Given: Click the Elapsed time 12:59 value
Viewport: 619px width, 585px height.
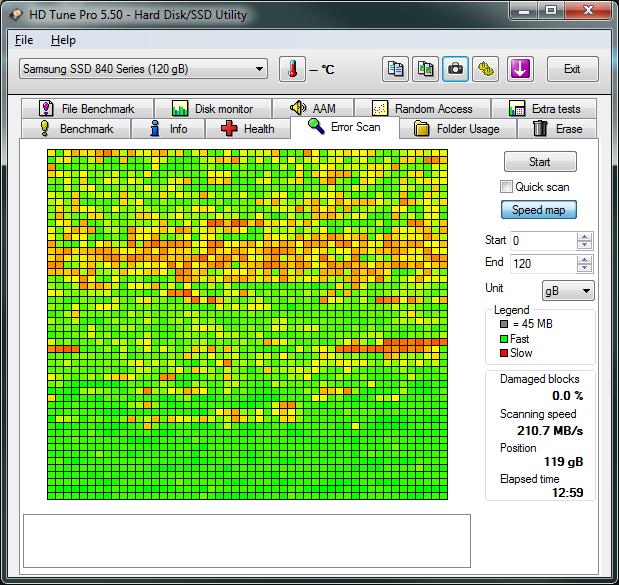Looking at the screenshot, I should tap(567, 493).
